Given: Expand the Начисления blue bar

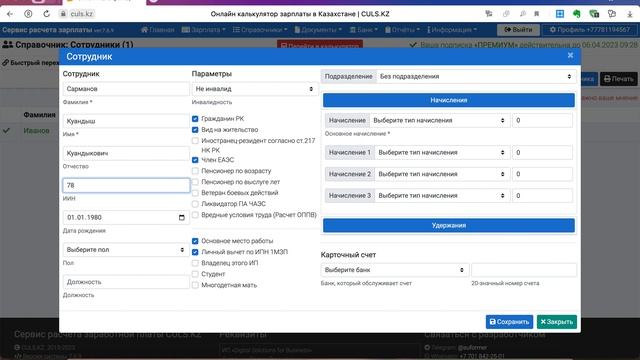Looking at the screenshot, I should click(x=449, y=100).
